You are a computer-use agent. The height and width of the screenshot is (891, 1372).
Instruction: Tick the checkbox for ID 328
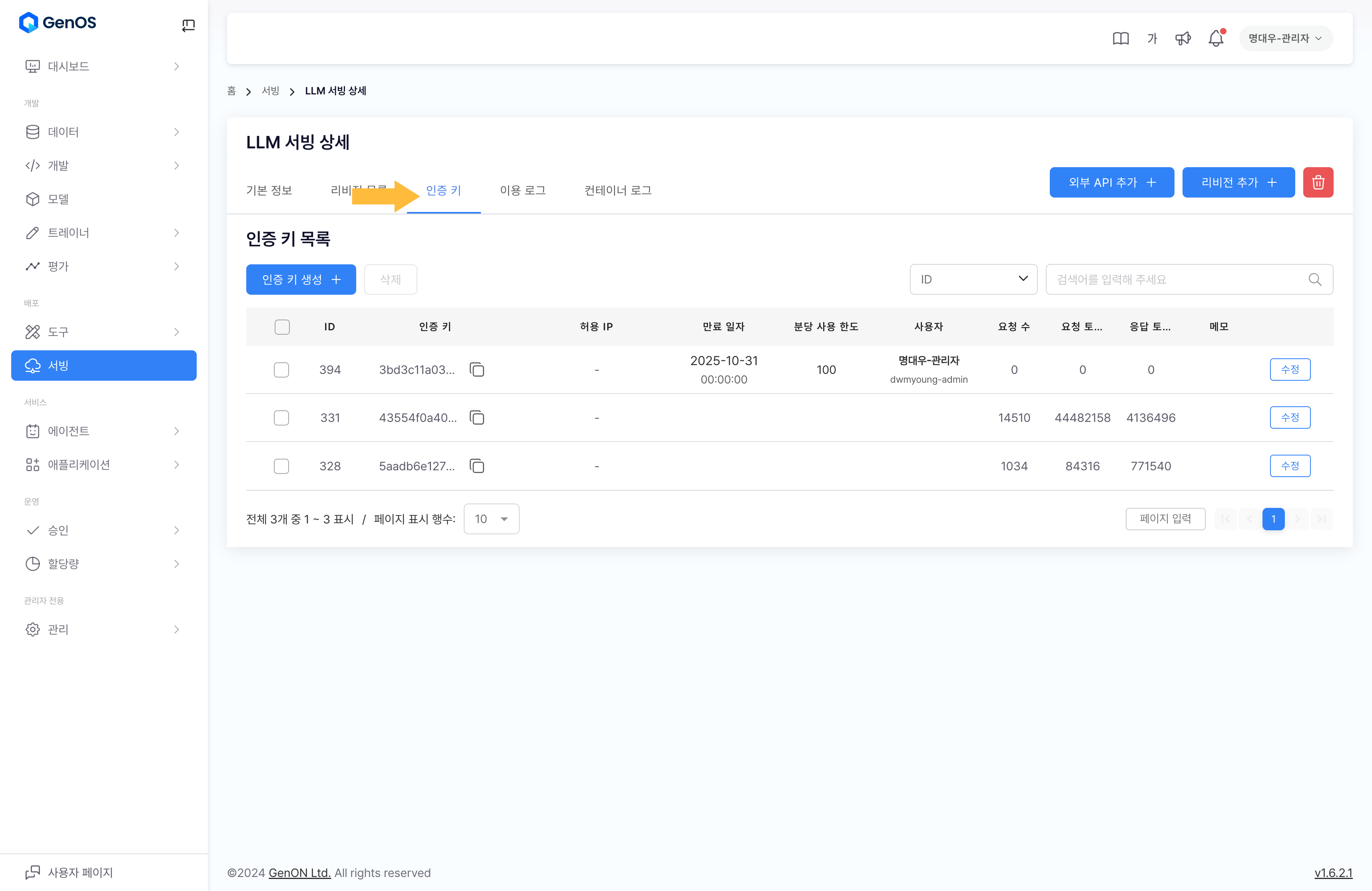pyautogui.click(x=281, y=466)
